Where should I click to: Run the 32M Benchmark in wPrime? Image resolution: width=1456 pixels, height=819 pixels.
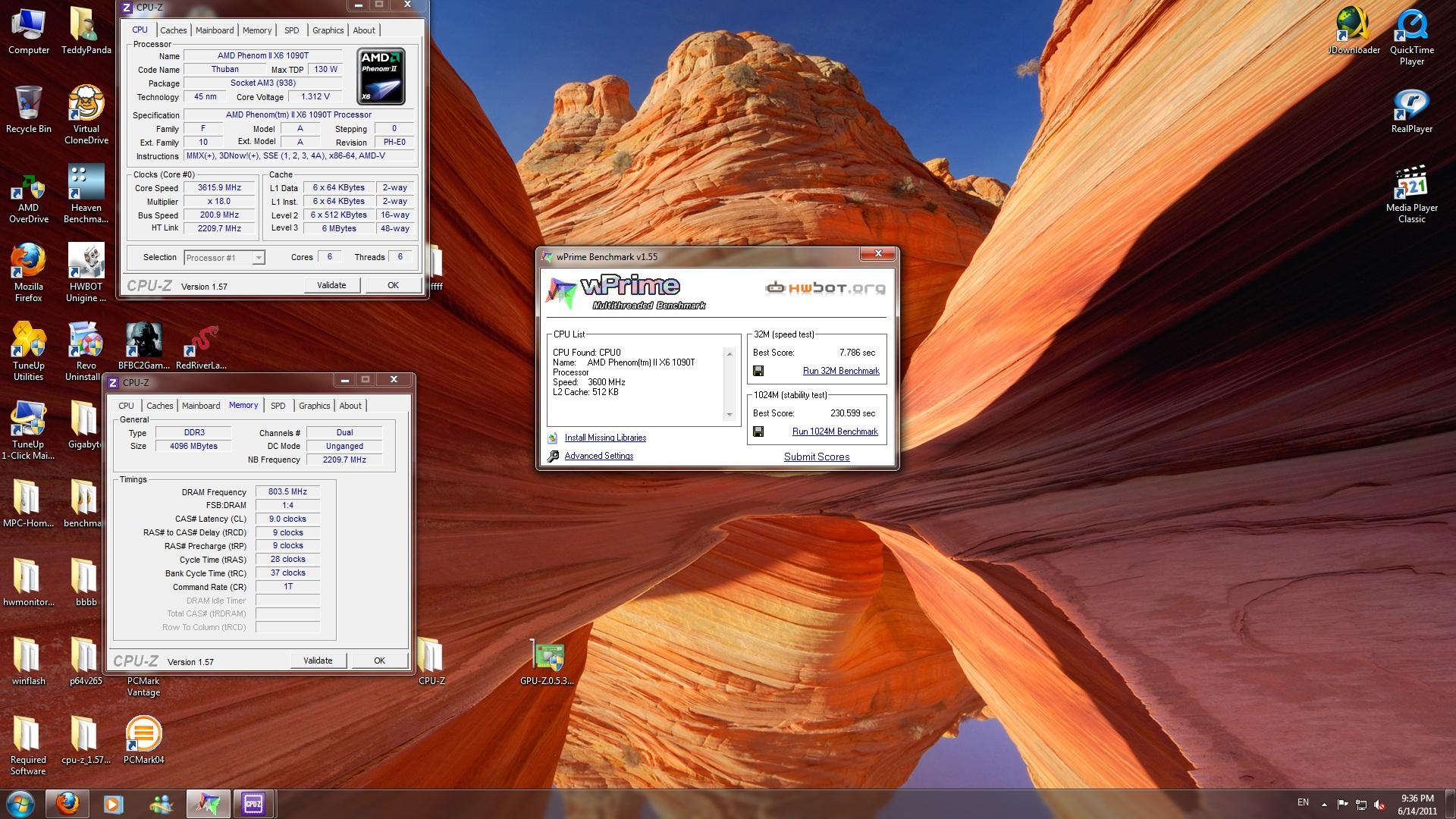point(841,371)
